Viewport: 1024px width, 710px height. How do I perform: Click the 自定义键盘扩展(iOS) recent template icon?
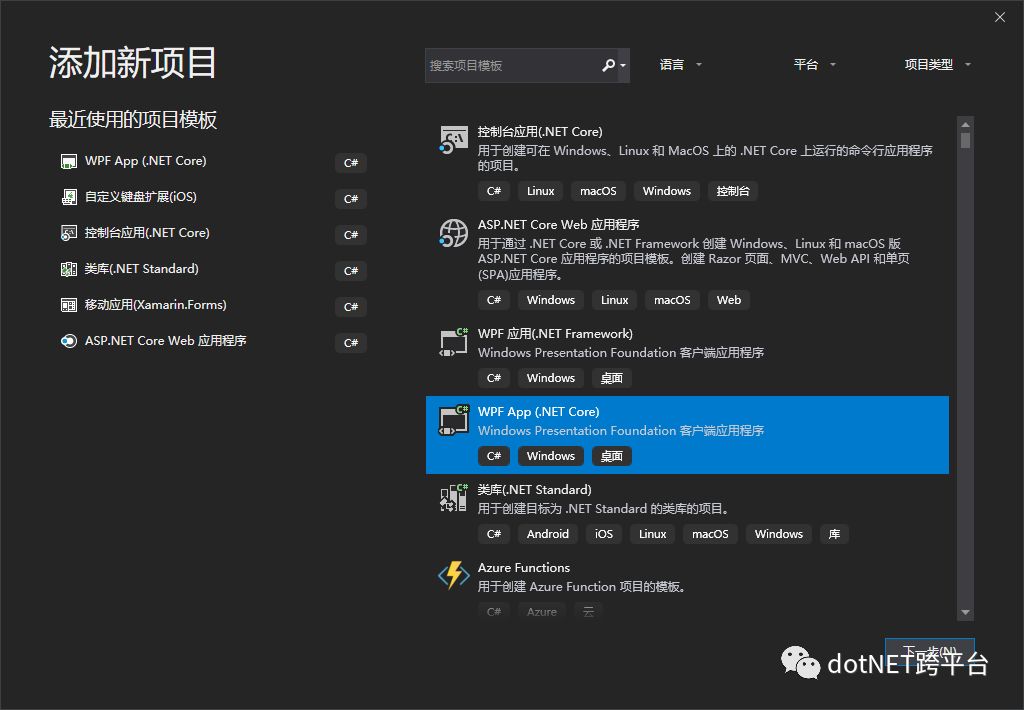point(69,197)
